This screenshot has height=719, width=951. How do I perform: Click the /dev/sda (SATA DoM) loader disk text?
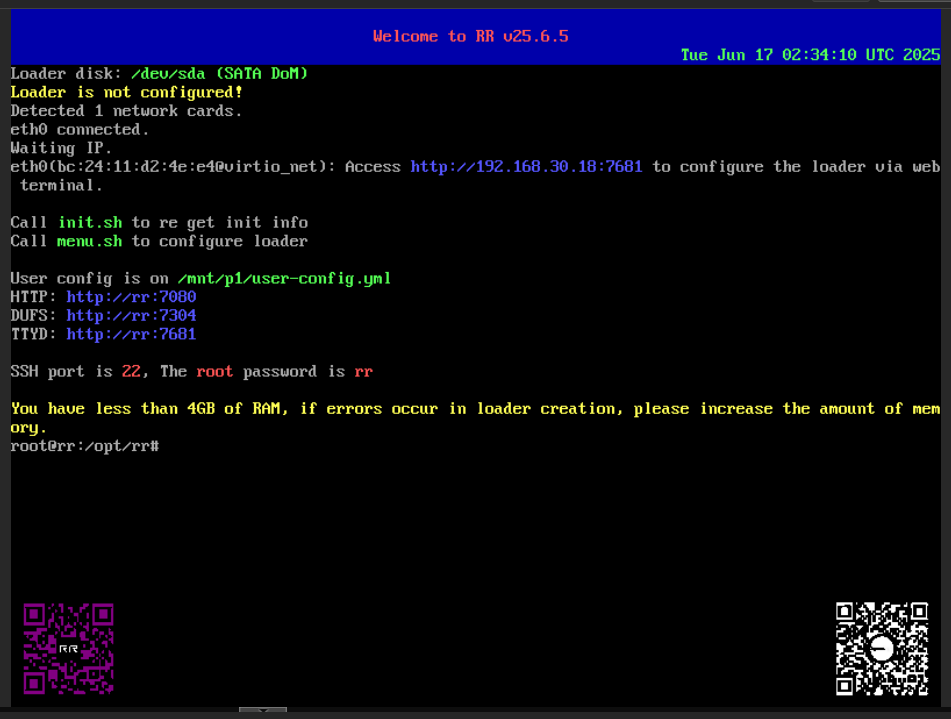[x=219, y=74]
